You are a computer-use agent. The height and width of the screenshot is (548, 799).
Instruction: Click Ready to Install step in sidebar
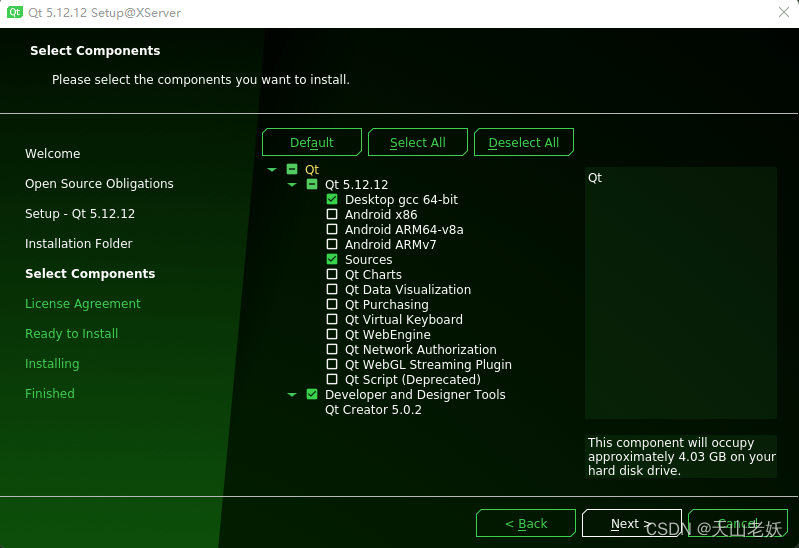[x=71, y=333]
